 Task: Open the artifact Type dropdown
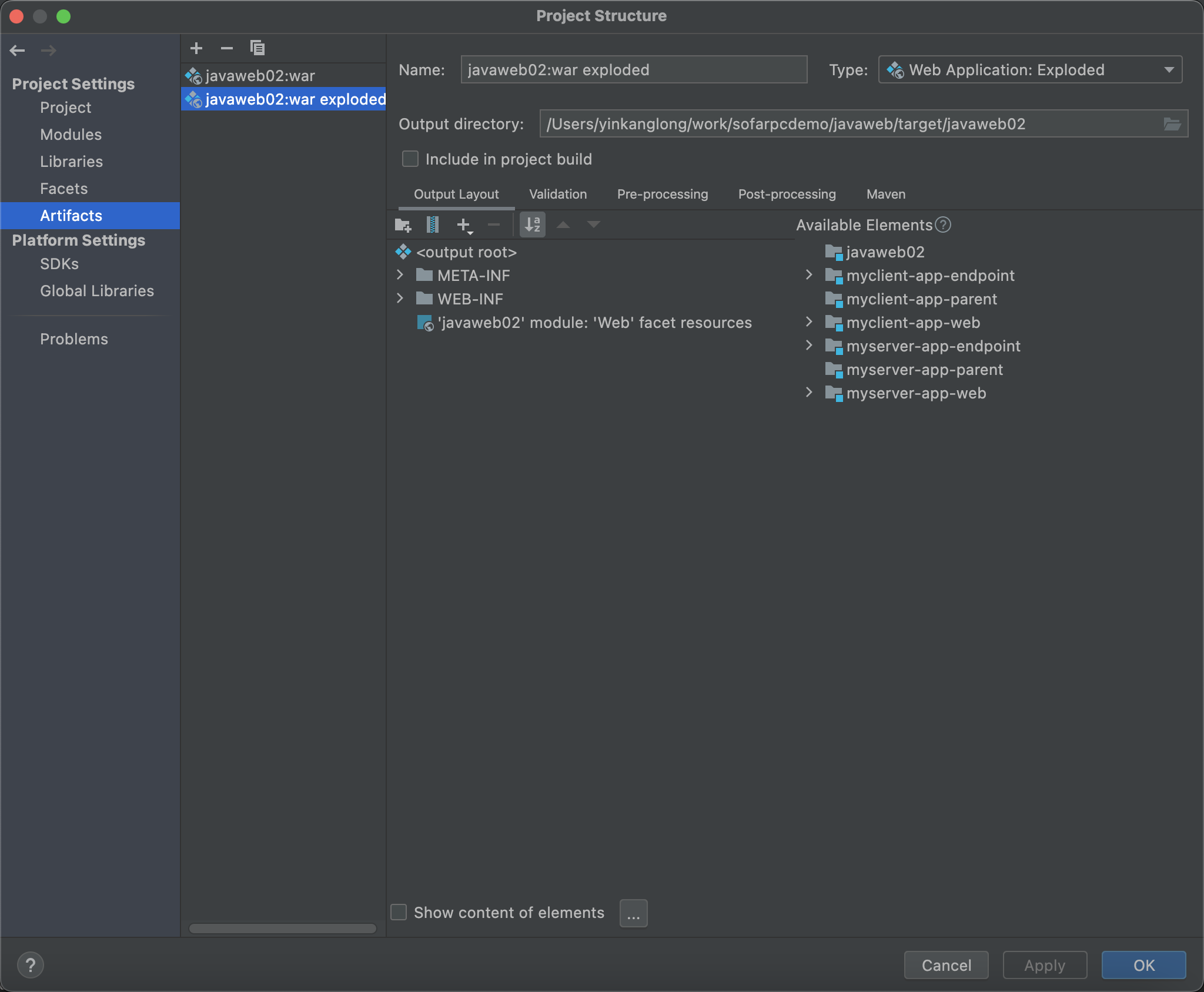coord(1030,70)
